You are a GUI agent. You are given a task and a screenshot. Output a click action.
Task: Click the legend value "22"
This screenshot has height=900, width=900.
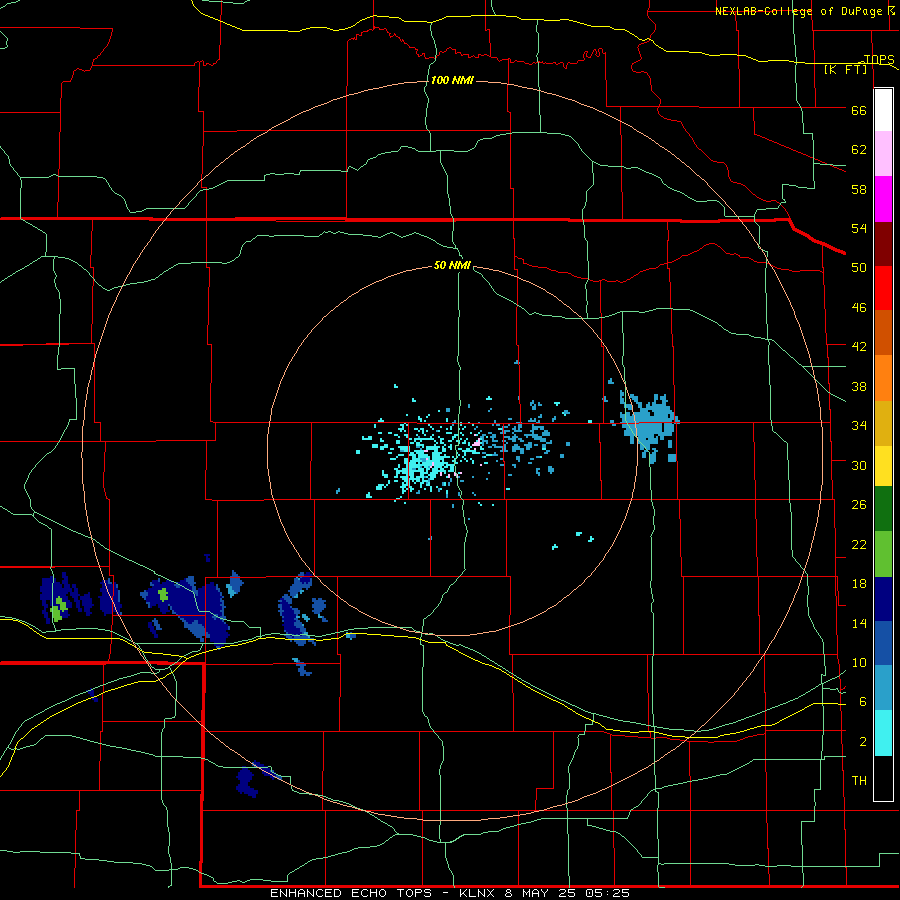coord(859,544)
